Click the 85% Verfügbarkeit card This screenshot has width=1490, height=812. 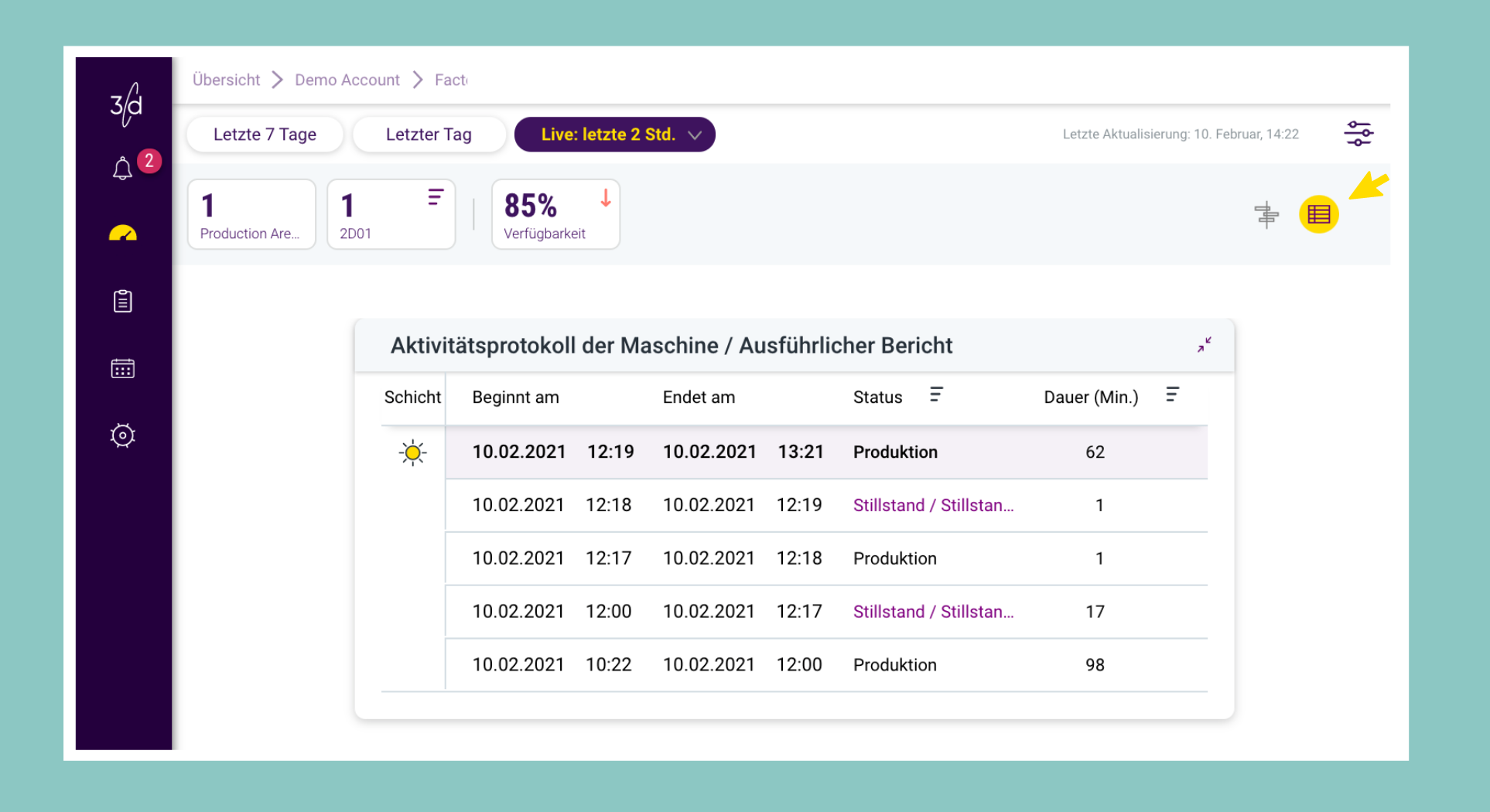coord(555,214)
